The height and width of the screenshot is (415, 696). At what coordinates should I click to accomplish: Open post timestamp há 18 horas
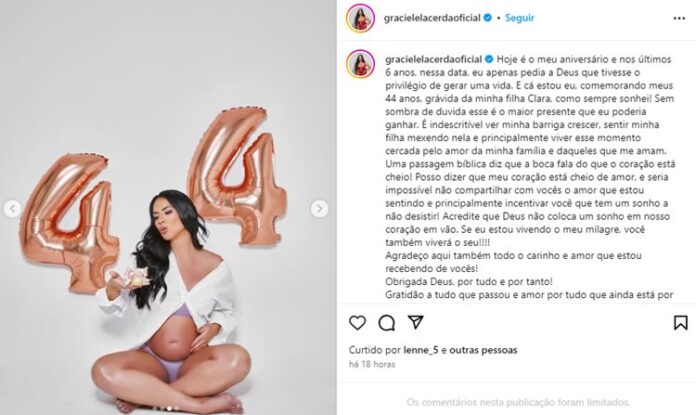372,364
